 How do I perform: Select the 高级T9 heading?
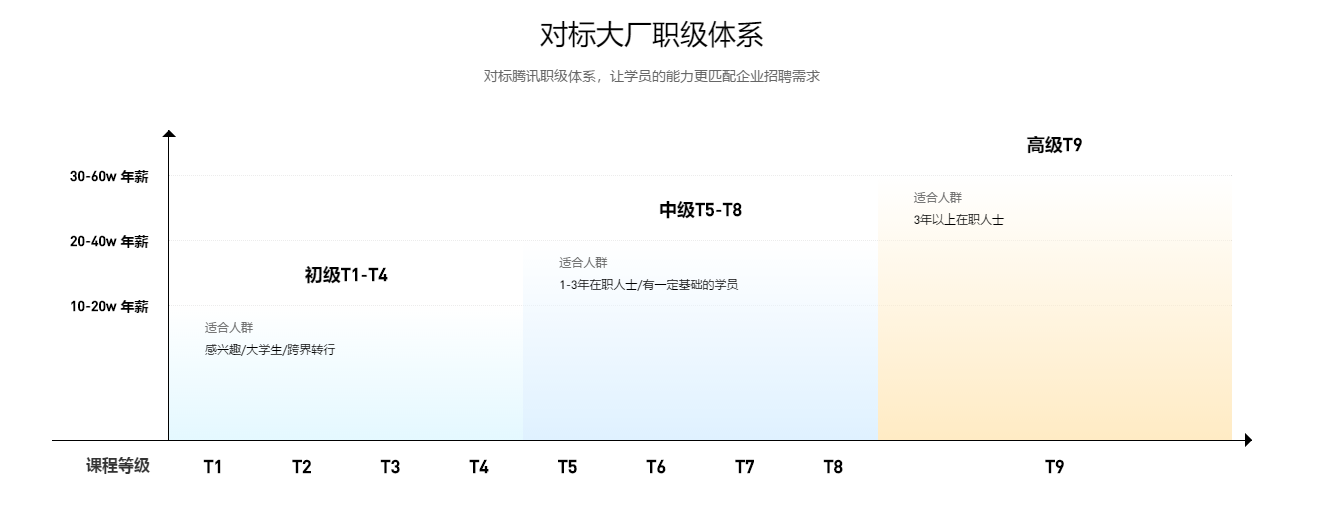coord(1054,145)
